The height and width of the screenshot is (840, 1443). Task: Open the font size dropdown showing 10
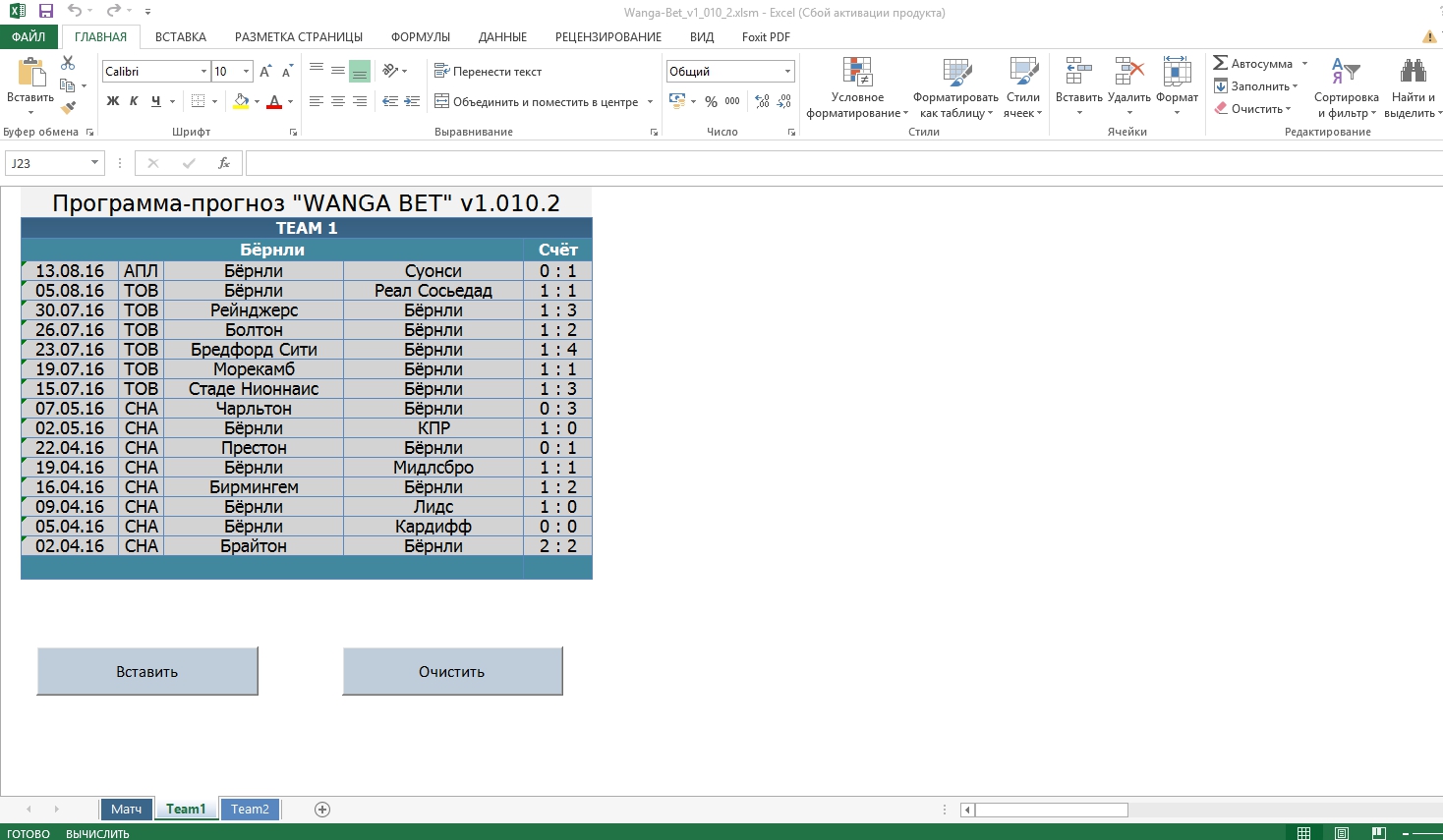246,71
